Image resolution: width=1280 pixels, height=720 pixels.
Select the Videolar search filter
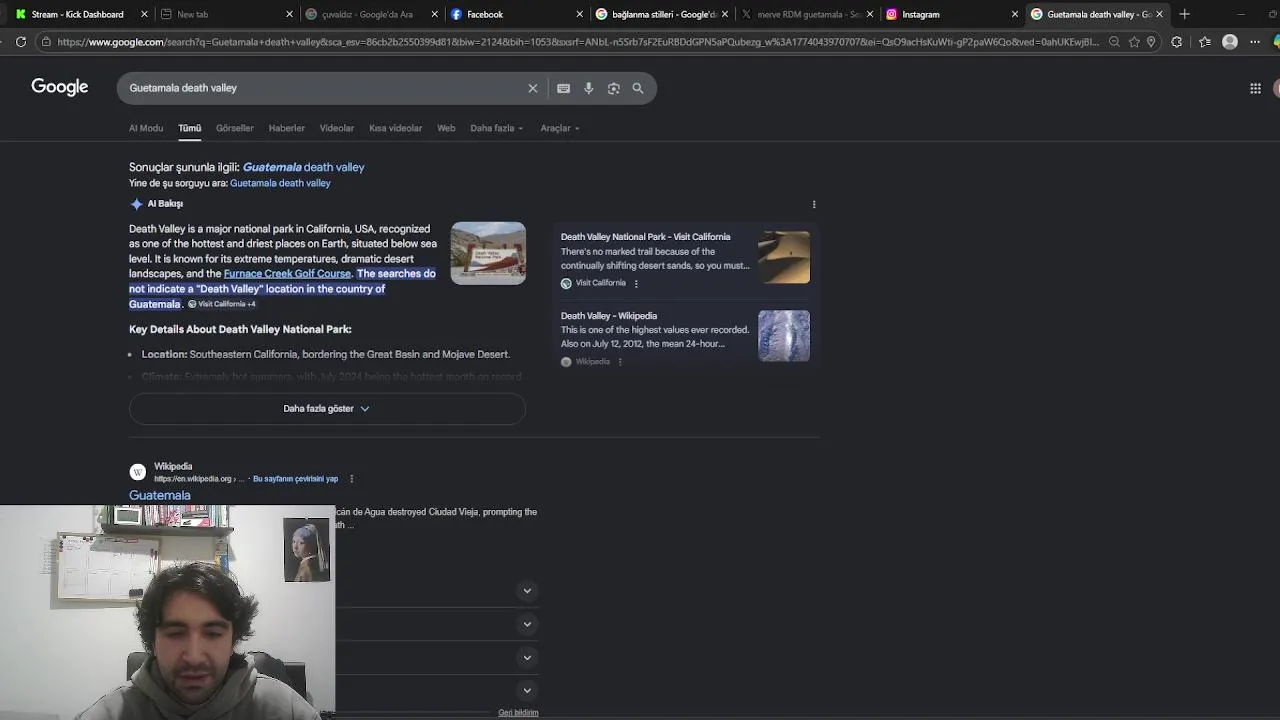click(x=337, y=128)
